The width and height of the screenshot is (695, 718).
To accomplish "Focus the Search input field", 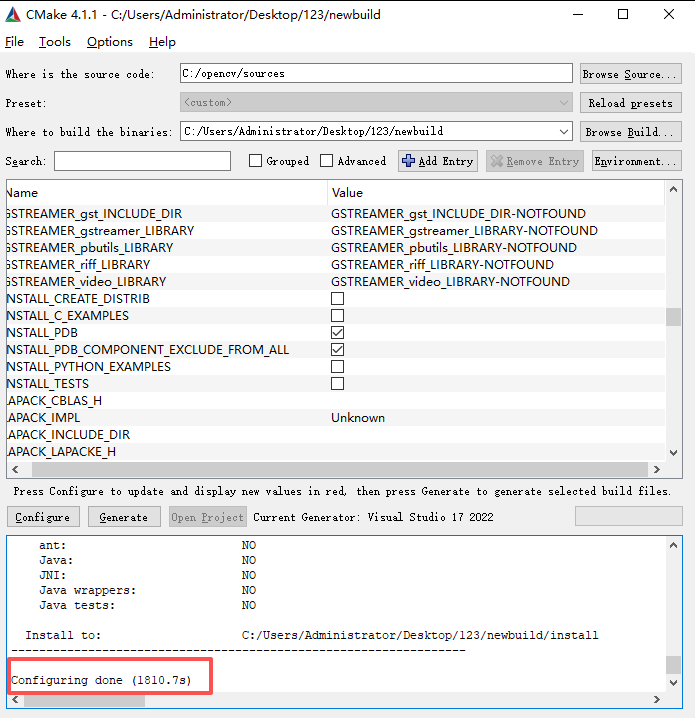I will (142, 161).
